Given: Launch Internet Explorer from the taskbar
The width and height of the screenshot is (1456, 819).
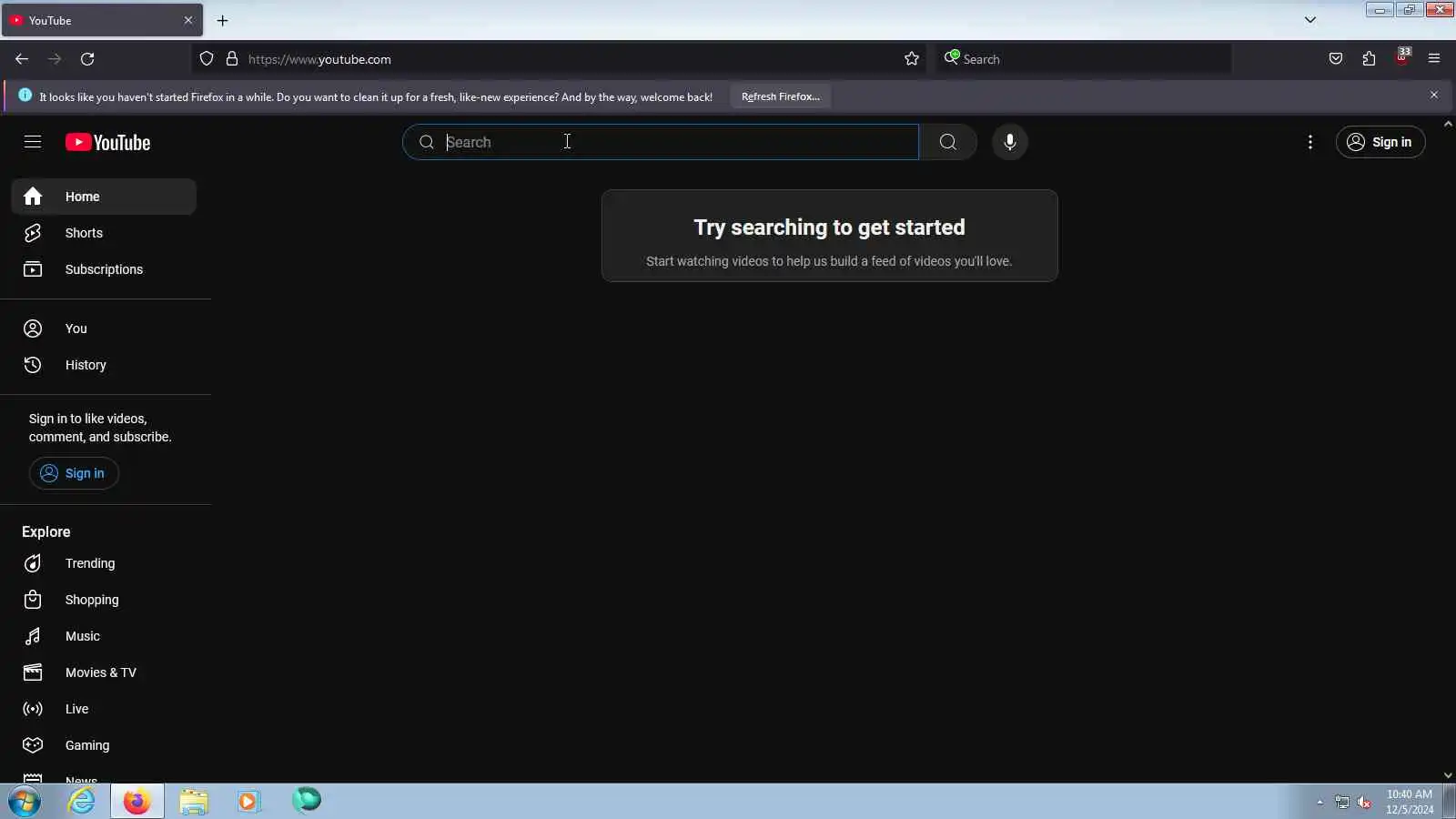Looking at the screenshot, I should 82,802.
